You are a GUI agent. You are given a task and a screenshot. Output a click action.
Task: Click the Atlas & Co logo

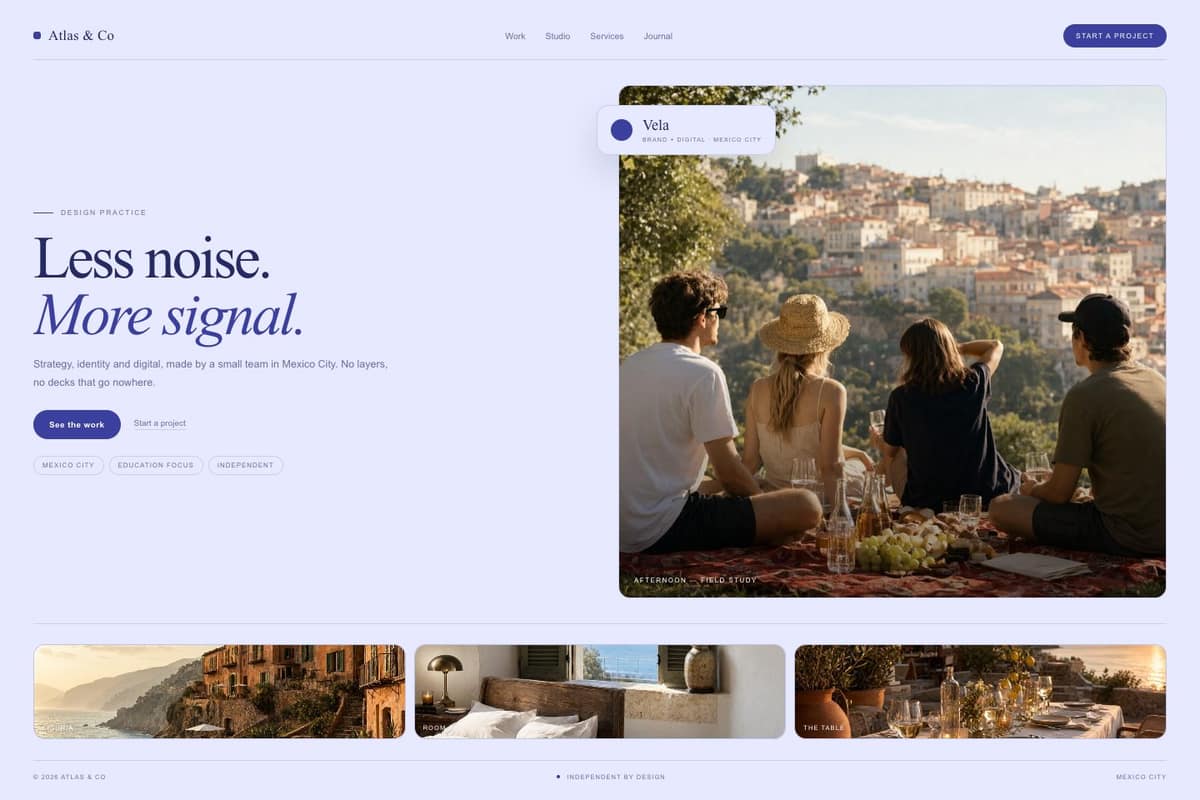click(74, 35)
